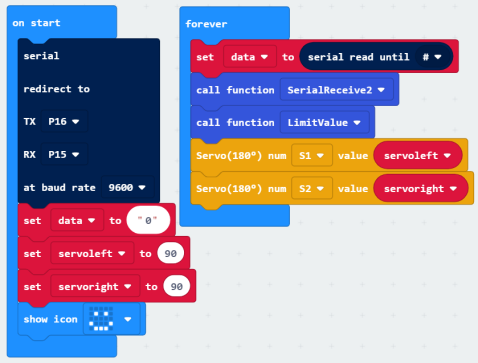The width and height of the screenshot is (478, 363).
Task: Open the S2 servo number dropdown
Action: (x=312, y=189)
